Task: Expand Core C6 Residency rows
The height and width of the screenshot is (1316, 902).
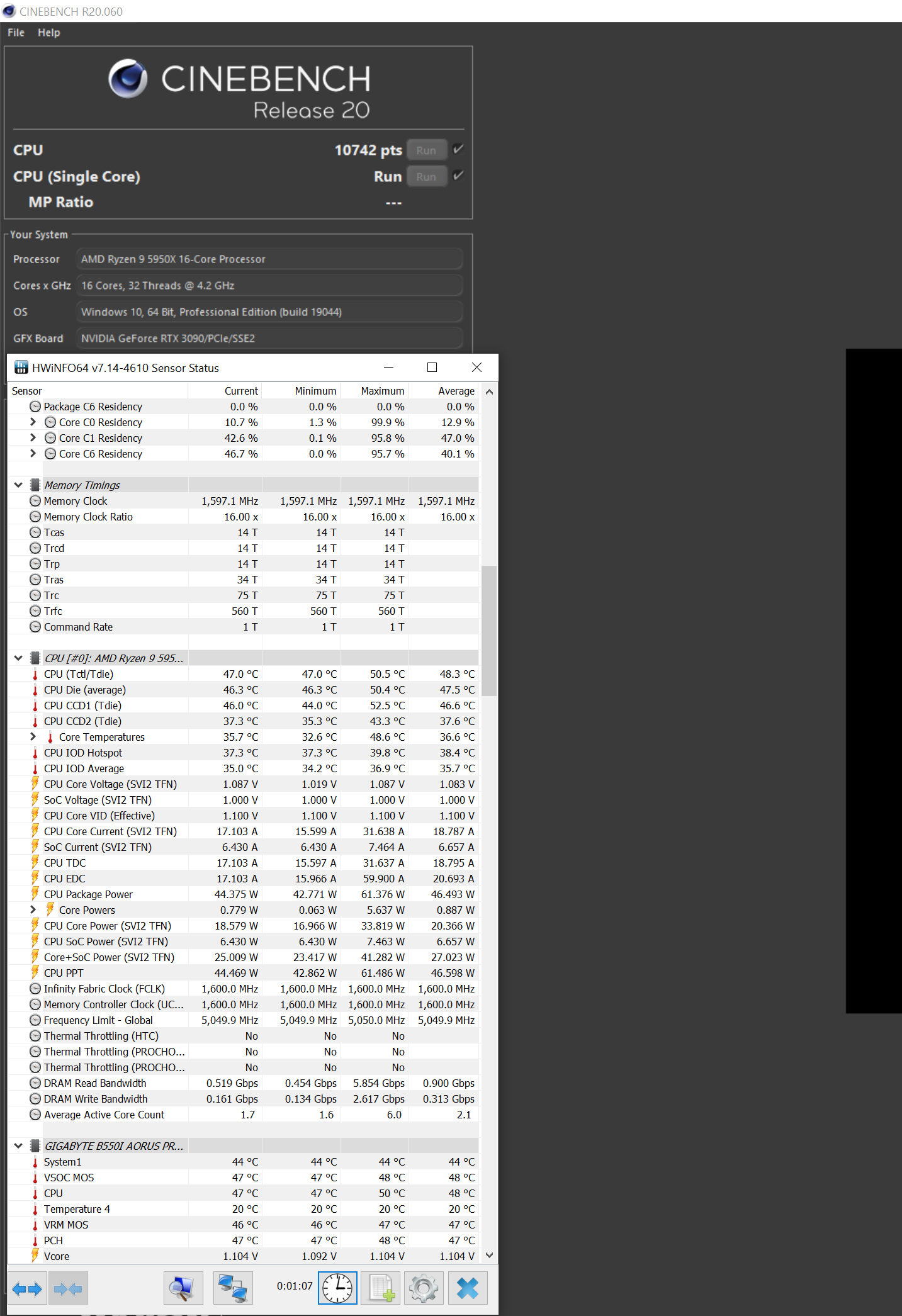Action: click(x=33, y=453)
